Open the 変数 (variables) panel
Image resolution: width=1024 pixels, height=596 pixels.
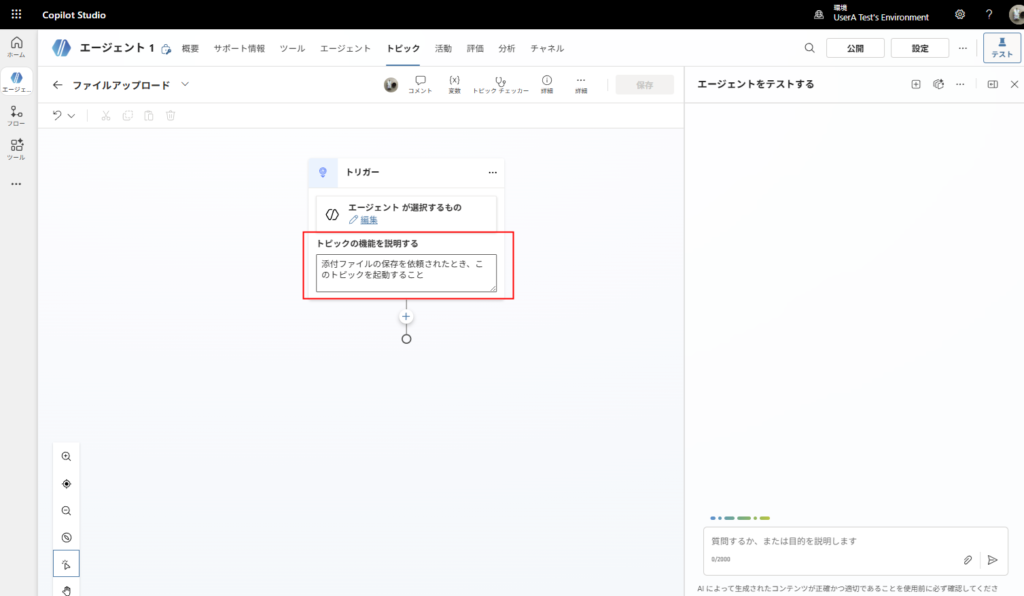point(455,84)
